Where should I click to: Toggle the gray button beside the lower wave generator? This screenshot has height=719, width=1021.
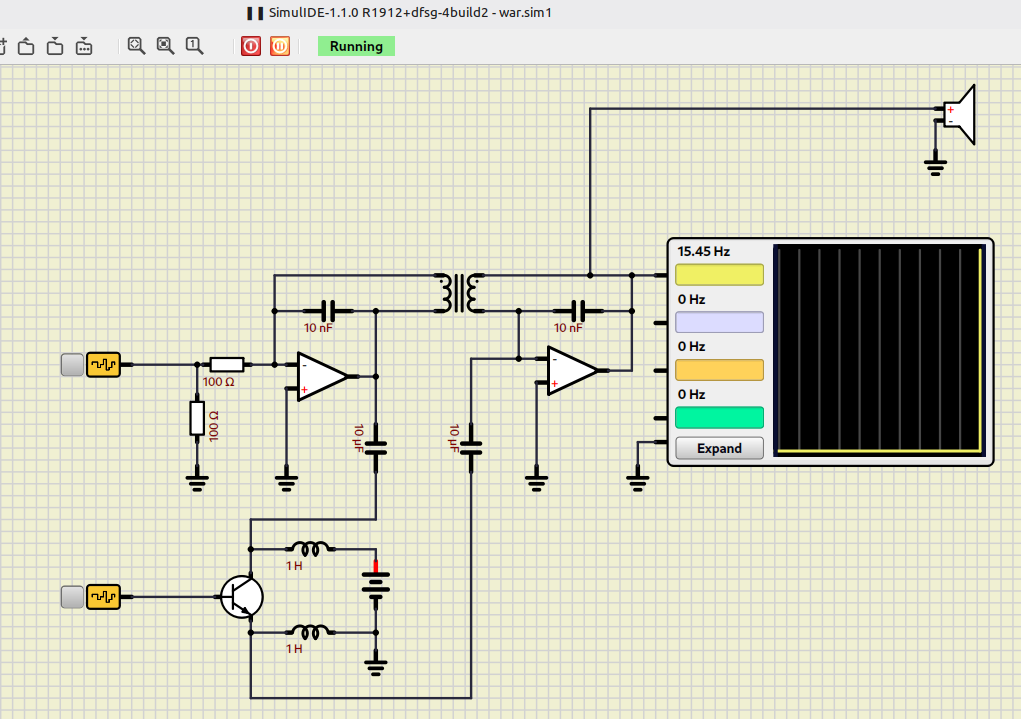tap(72, 597)
